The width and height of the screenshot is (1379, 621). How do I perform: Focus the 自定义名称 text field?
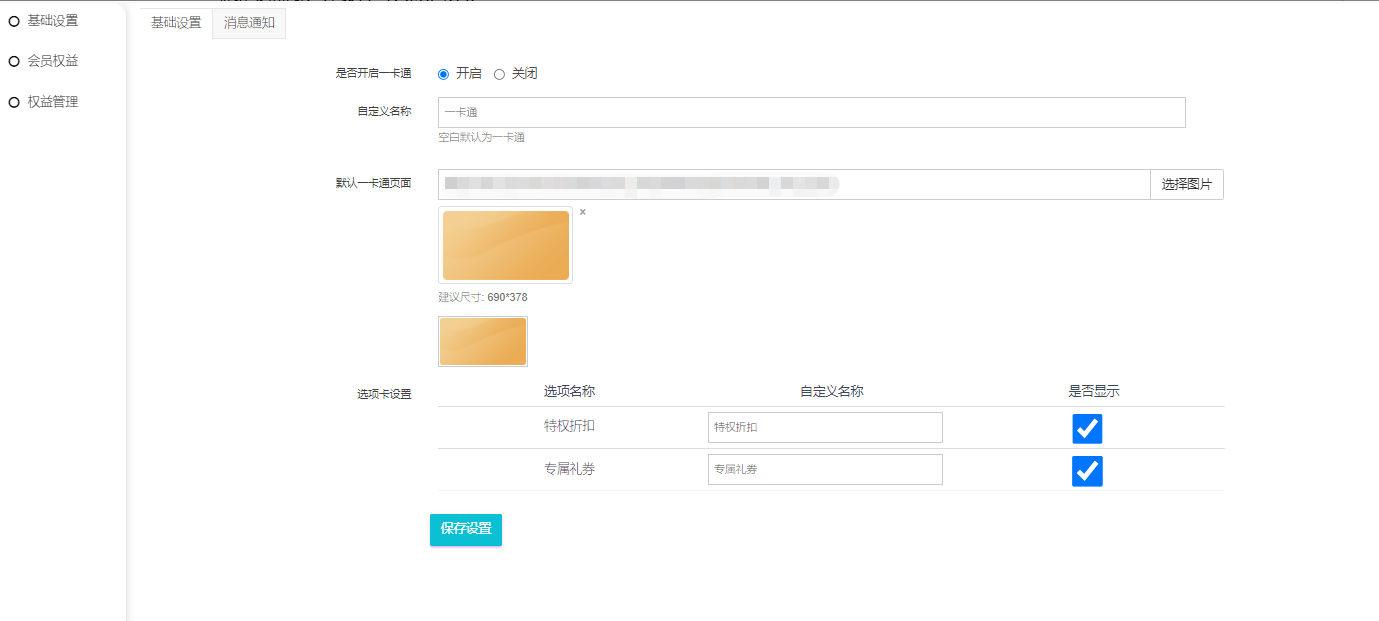811,112
